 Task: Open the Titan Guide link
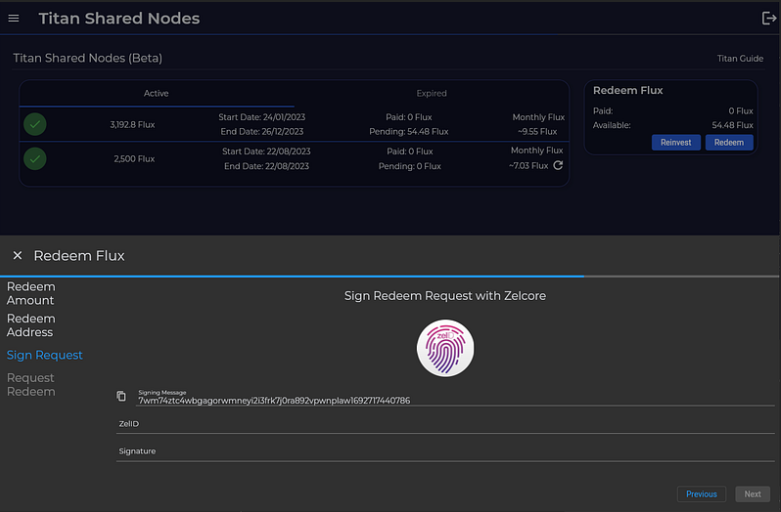(740, 59)
